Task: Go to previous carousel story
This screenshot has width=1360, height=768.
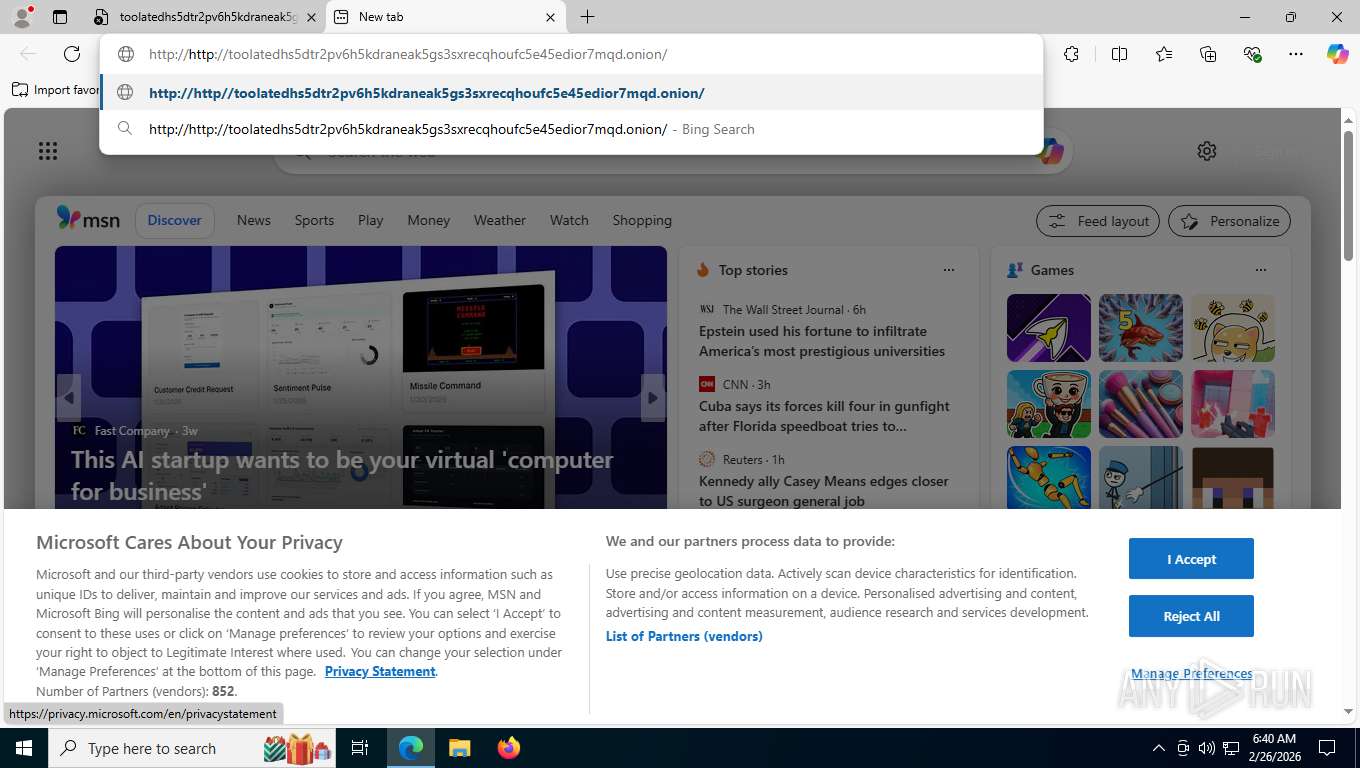Action: point(69,397)
